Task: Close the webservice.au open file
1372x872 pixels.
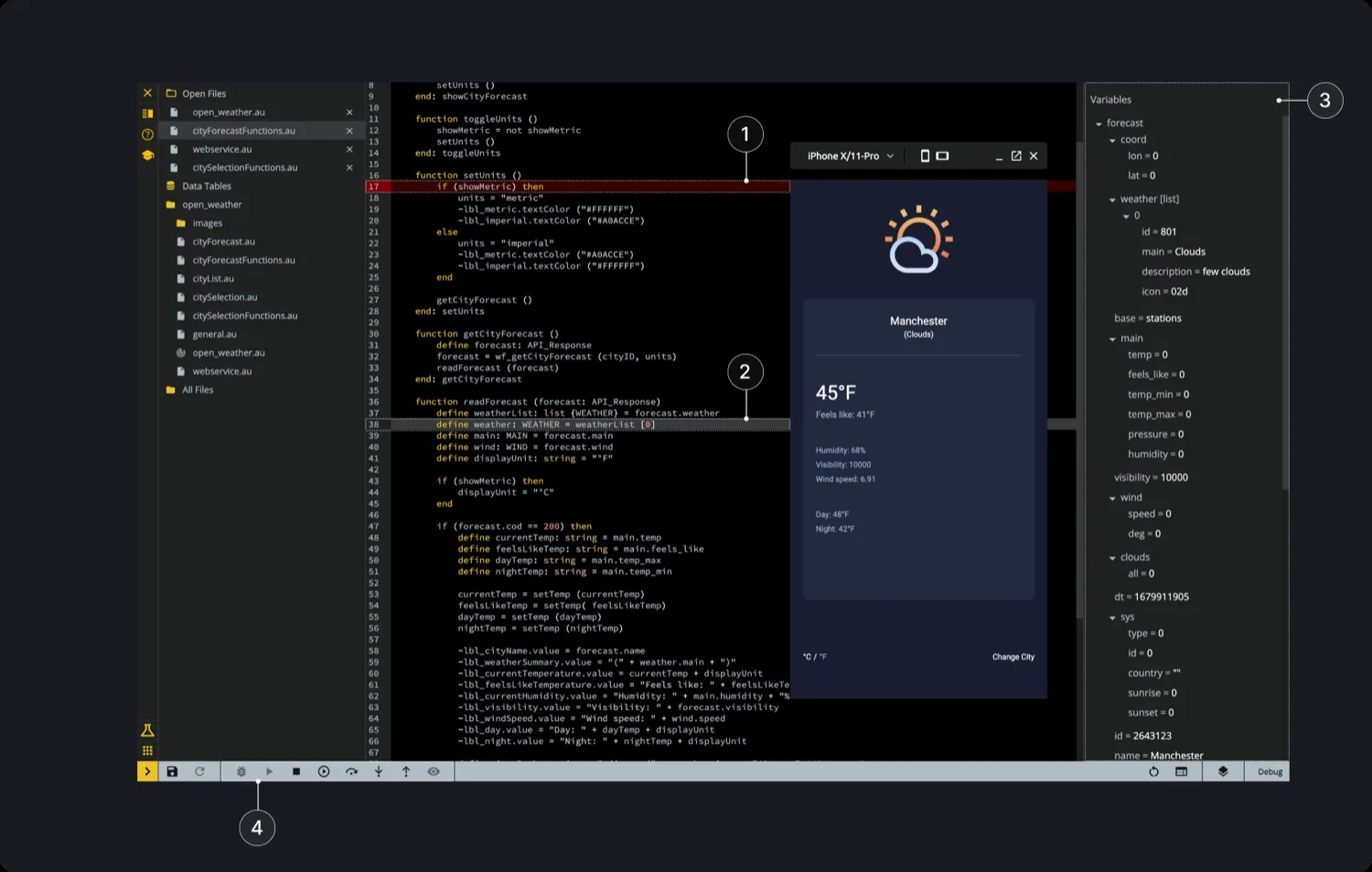Action: pyautogui.click(x=349, y=149)
